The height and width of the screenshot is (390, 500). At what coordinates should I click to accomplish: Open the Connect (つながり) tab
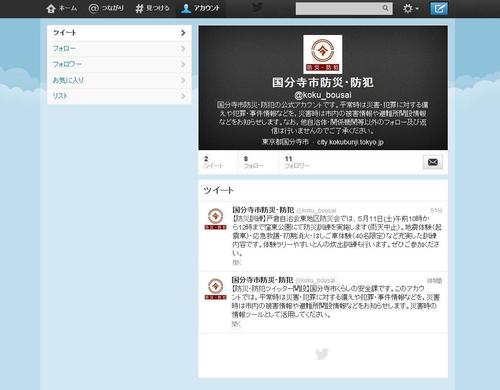point(106,8)
